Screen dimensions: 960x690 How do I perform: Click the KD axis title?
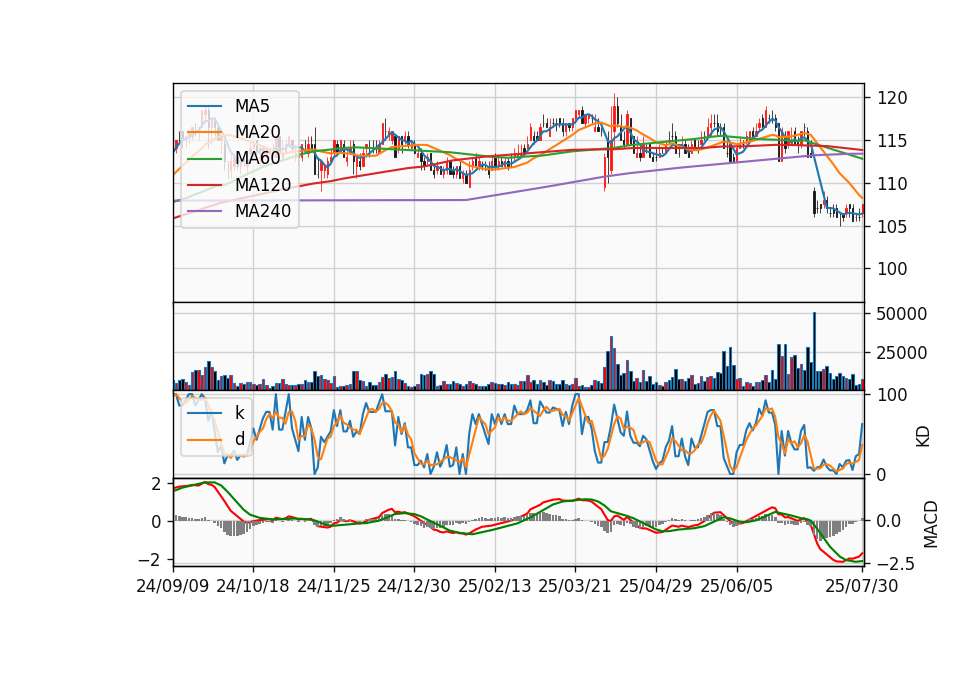(x=923, y=436)
